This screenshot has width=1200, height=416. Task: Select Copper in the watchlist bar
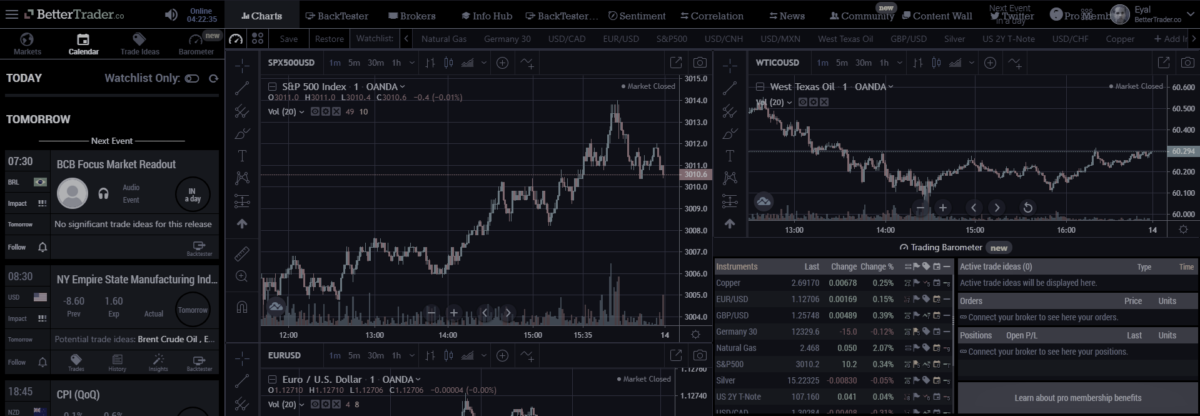(x=1120, y=38)
